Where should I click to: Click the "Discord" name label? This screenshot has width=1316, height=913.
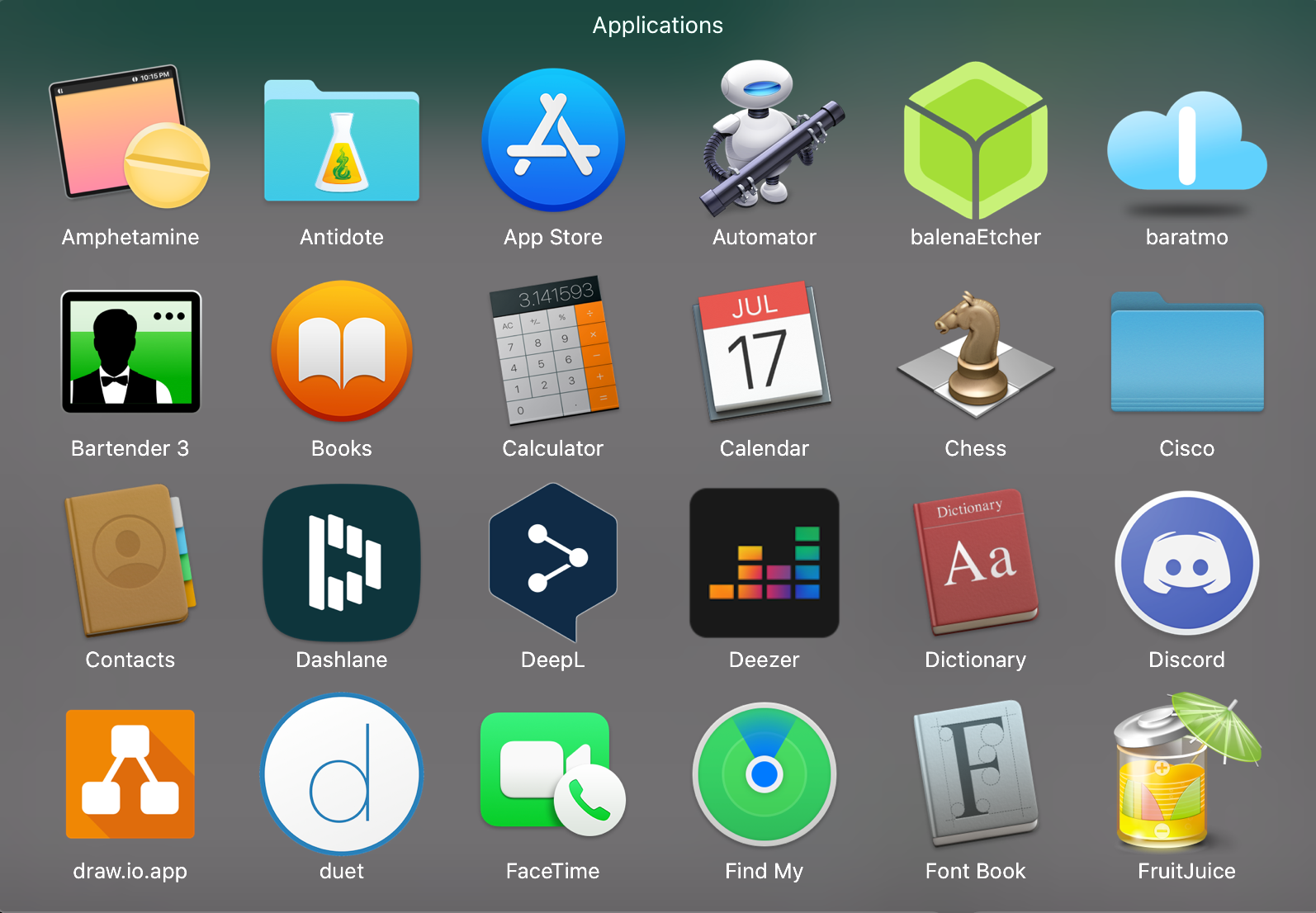[1187, 660]
